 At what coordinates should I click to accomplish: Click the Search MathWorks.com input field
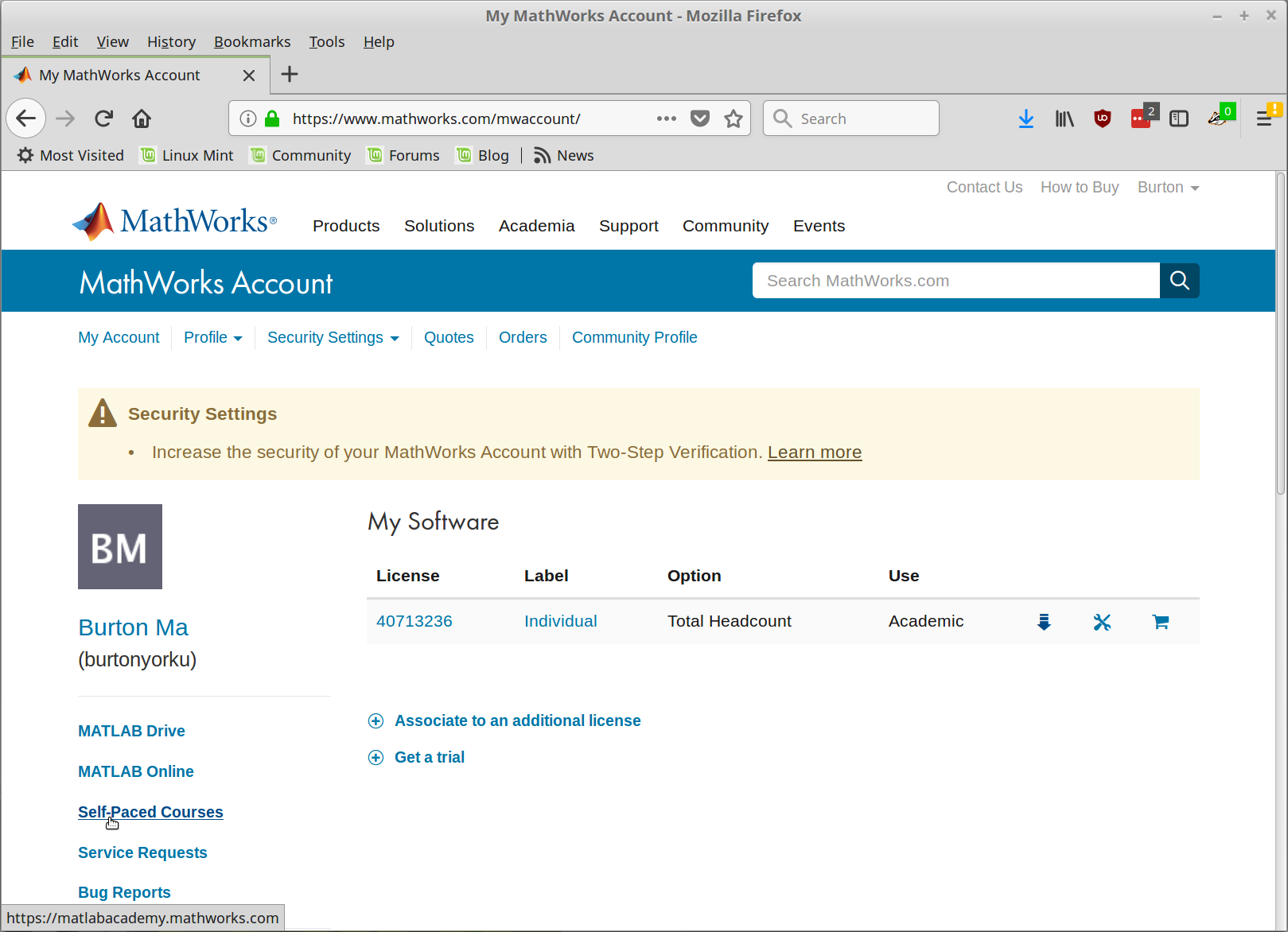956,281
